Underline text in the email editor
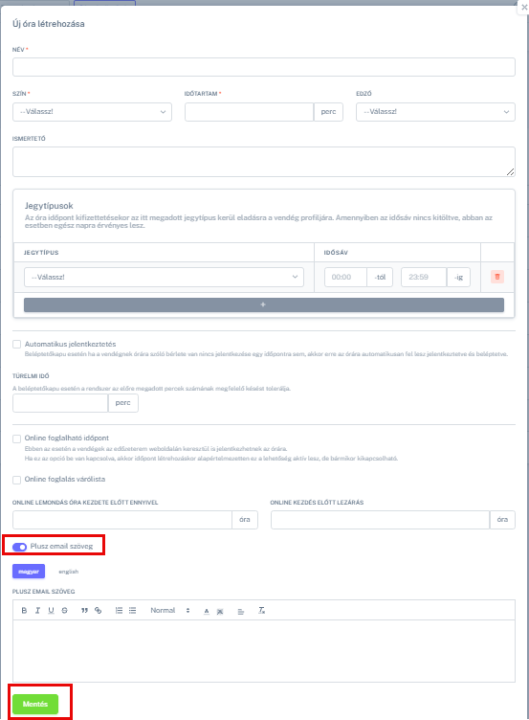The width and height of the screenshot is (529, 720). (51, 610)
